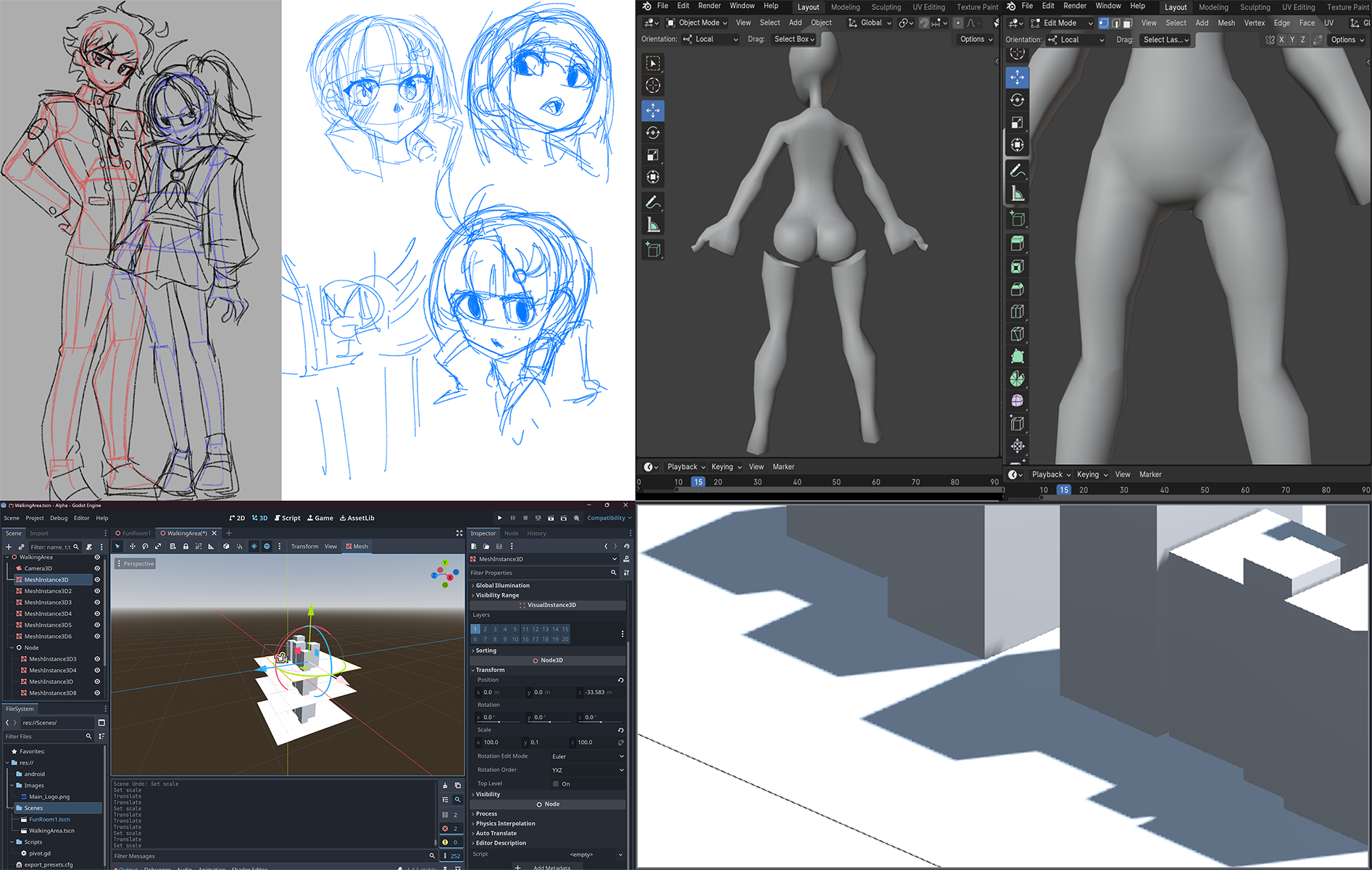Image resolution: width=1372 pixels, height=870 pixels.
Task: Switch Godot to the 2D workspace
Action: (x=237, y=518)
